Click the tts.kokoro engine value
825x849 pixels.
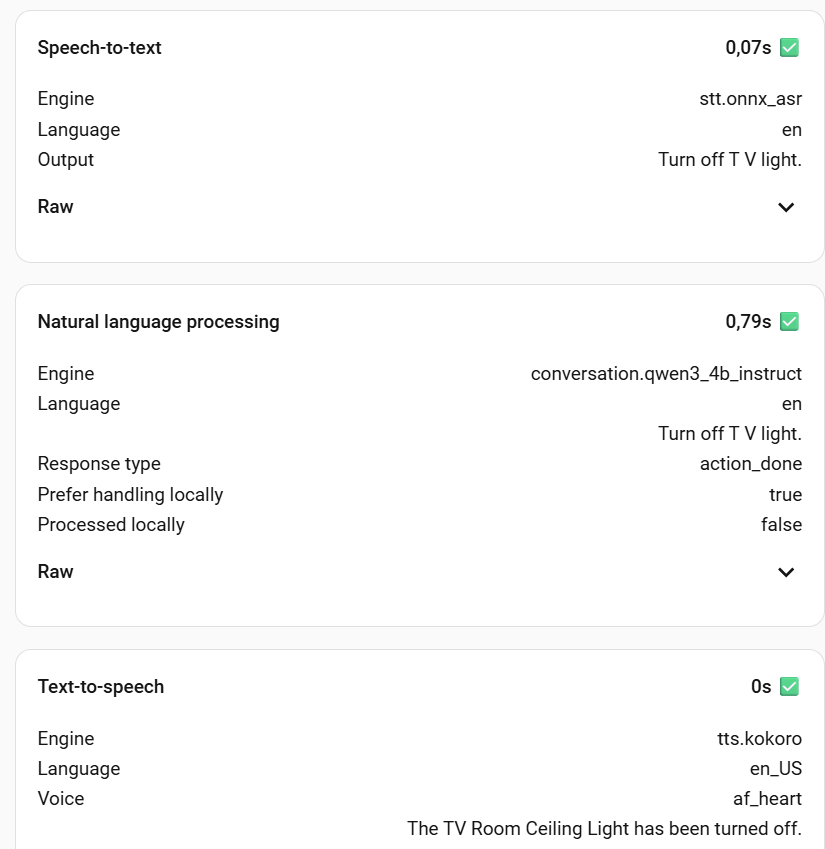coord(752,738)
